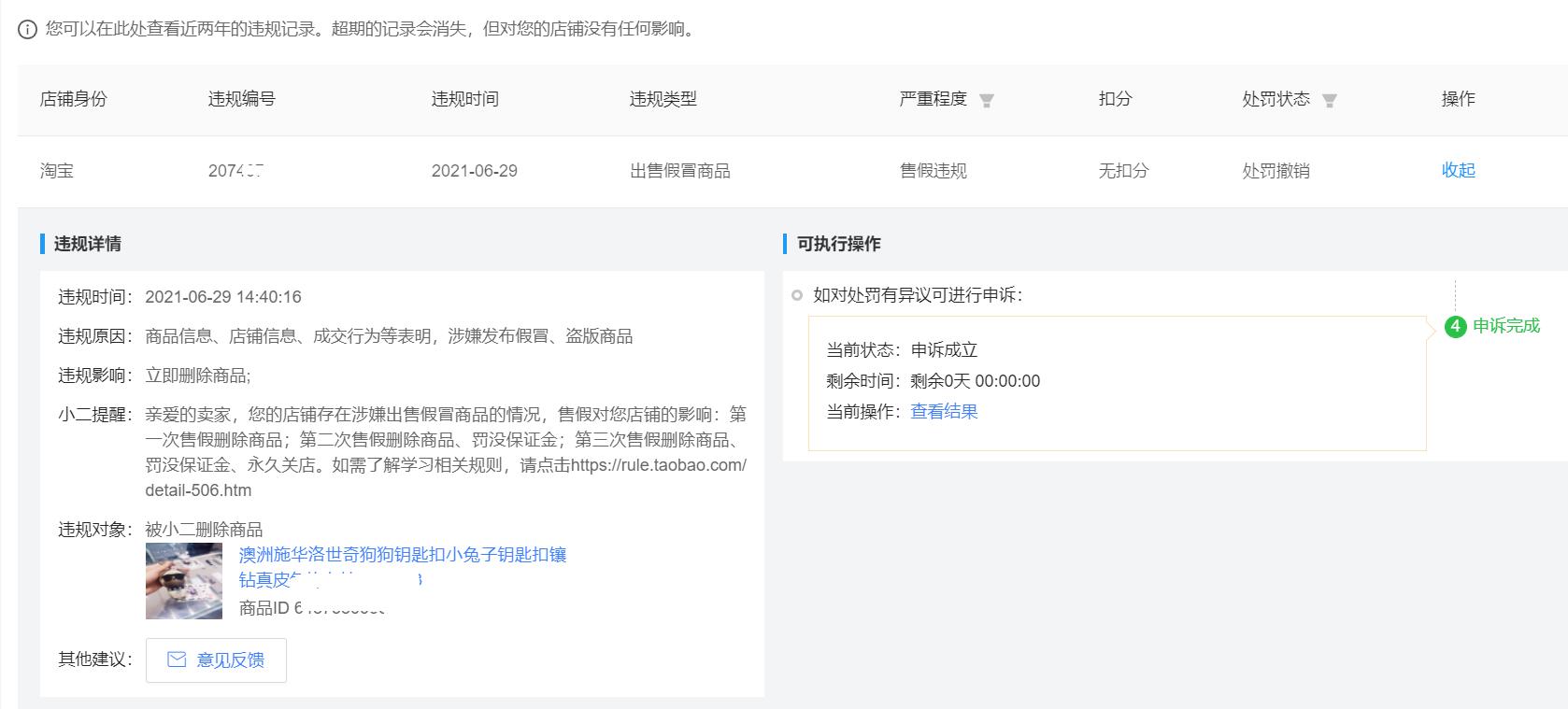
Task: Open the 严重程度 filter funnel icon
Action: click(x=986, y=100)
